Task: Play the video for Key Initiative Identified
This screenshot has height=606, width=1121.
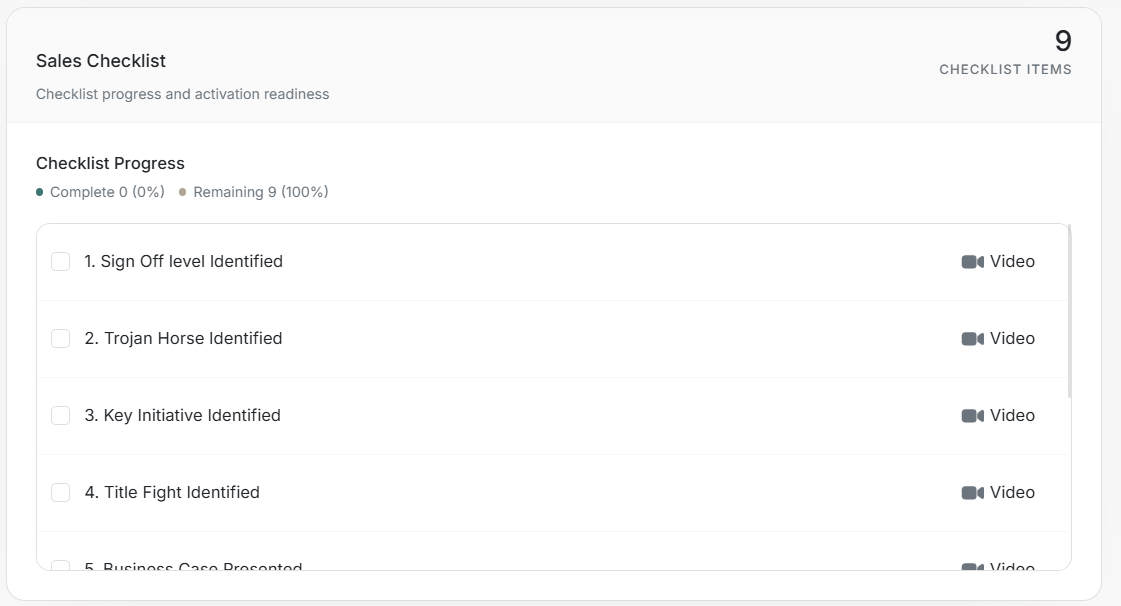Action: (998, 416)
